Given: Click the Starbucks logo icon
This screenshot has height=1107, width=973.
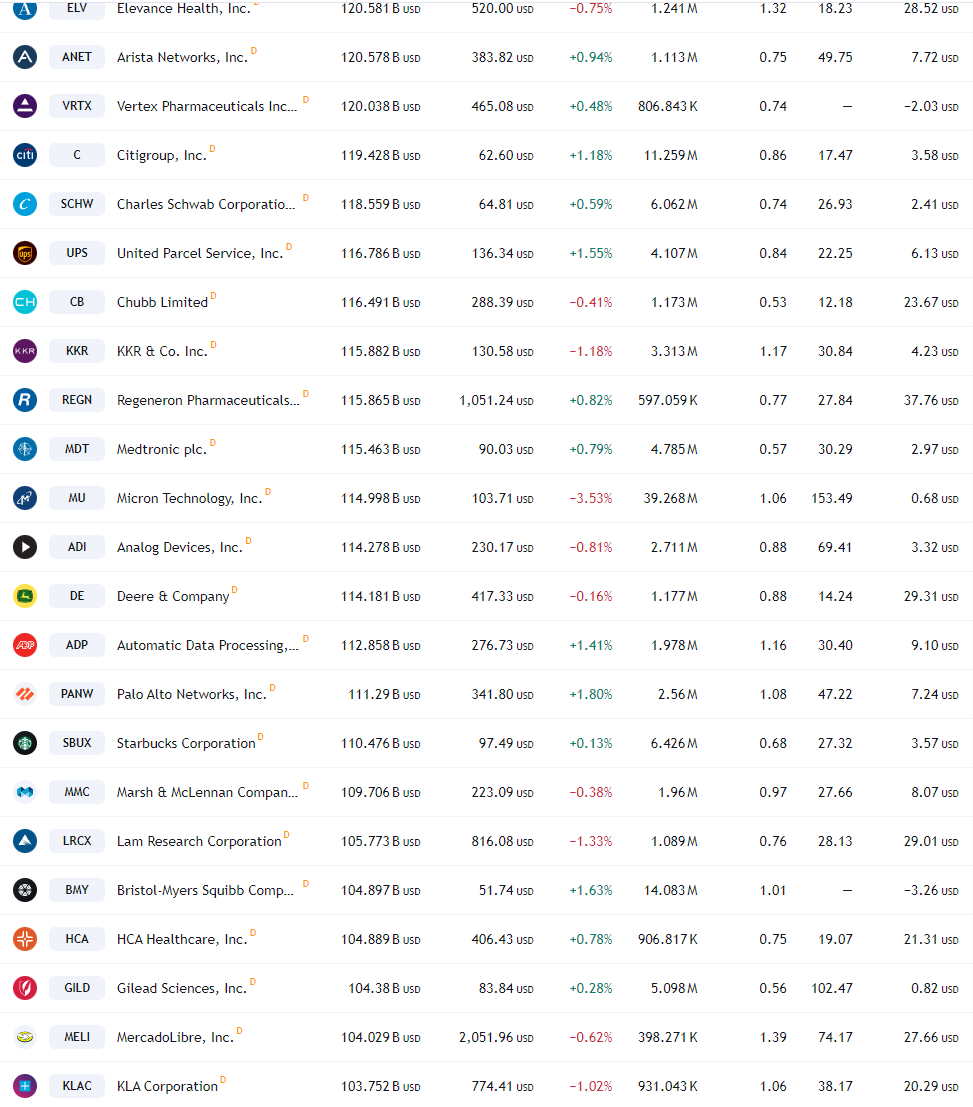Looking at the screenshot, I should click(x=25, y=743).
